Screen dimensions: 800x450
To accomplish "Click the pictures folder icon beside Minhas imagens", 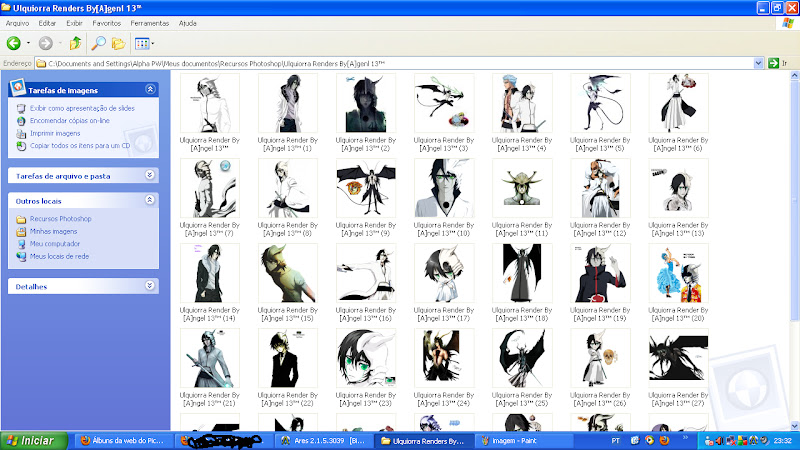I will pos(21,232).
